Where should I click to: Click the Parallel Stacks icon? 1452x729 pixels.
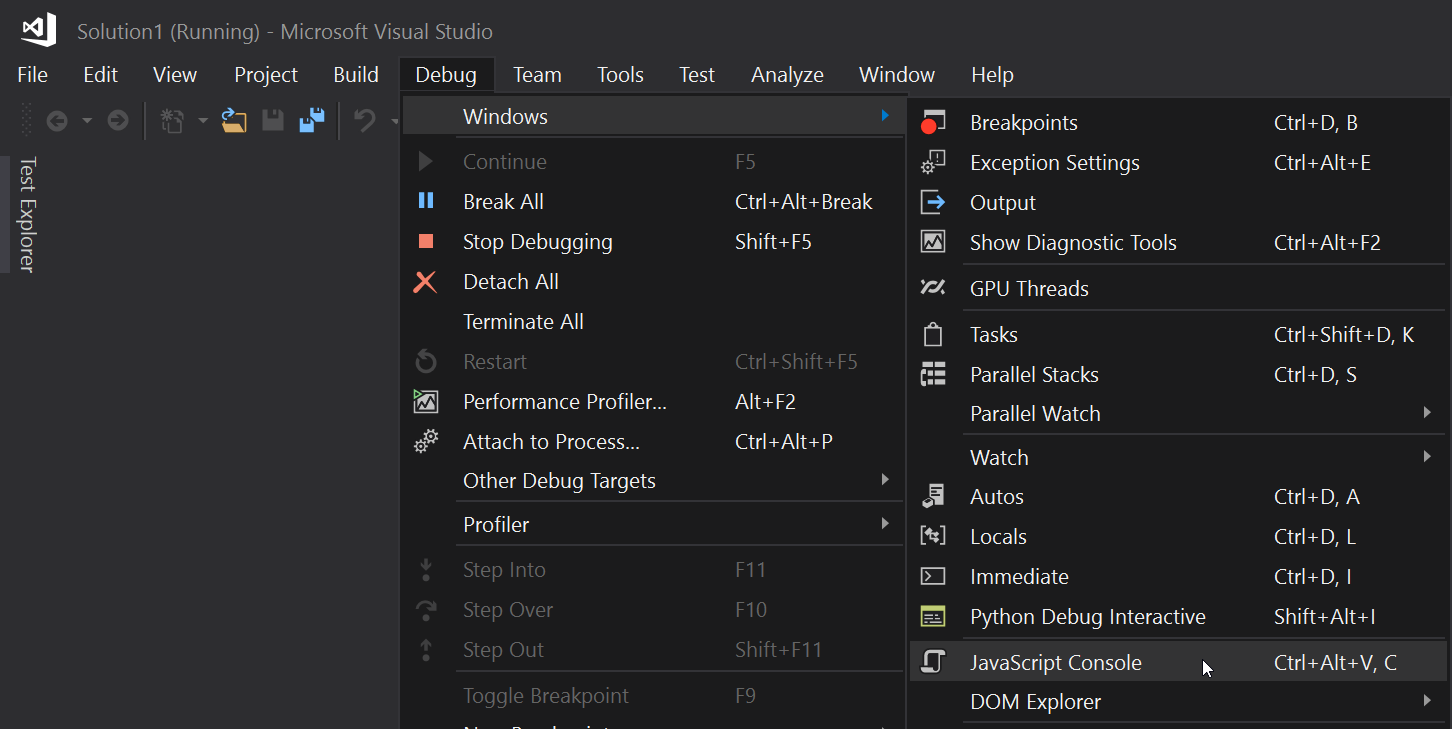pyautogui.click(x=933, y=374)
